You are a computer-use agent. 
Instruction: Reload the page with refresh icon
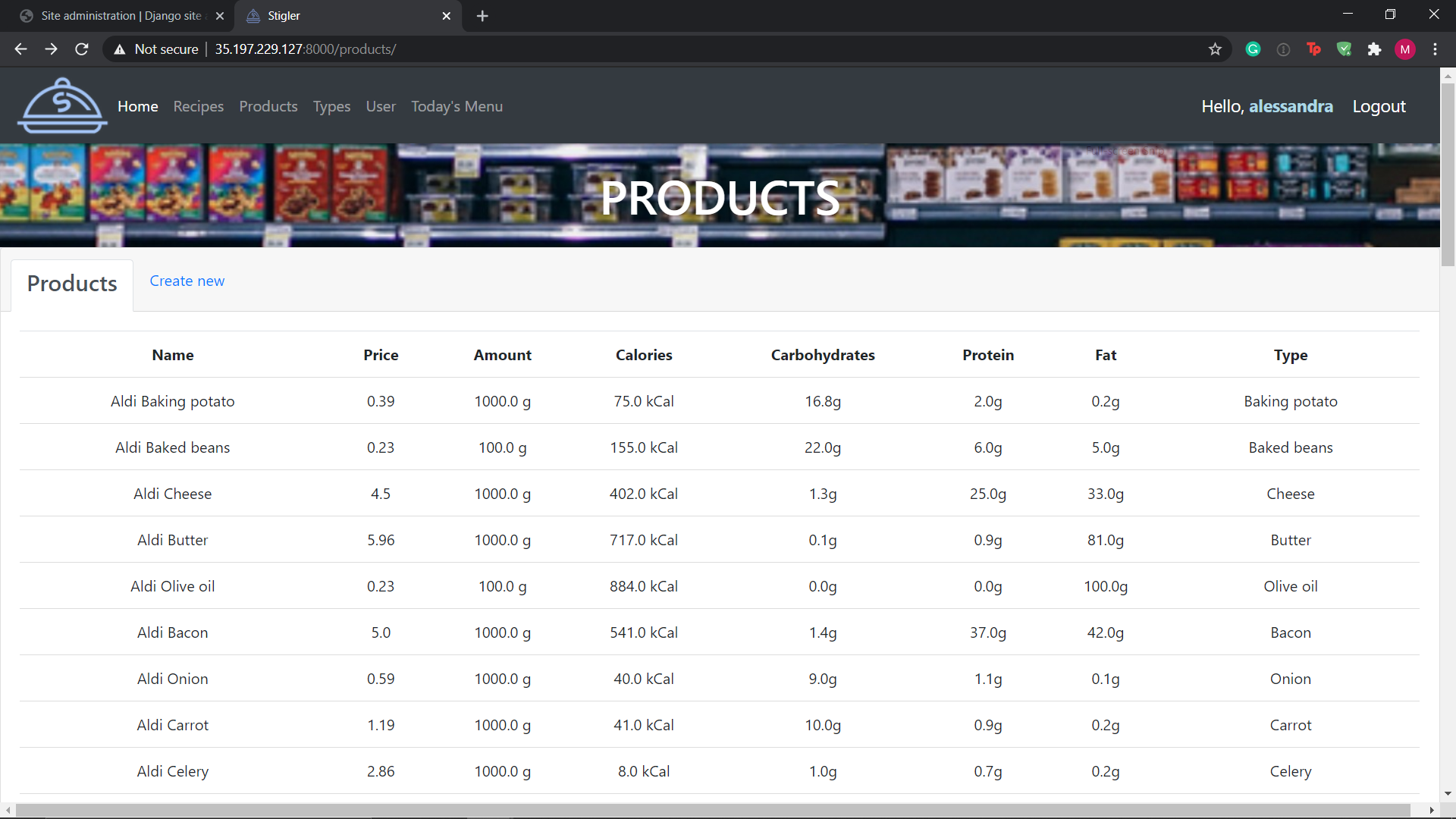point(82,49)
